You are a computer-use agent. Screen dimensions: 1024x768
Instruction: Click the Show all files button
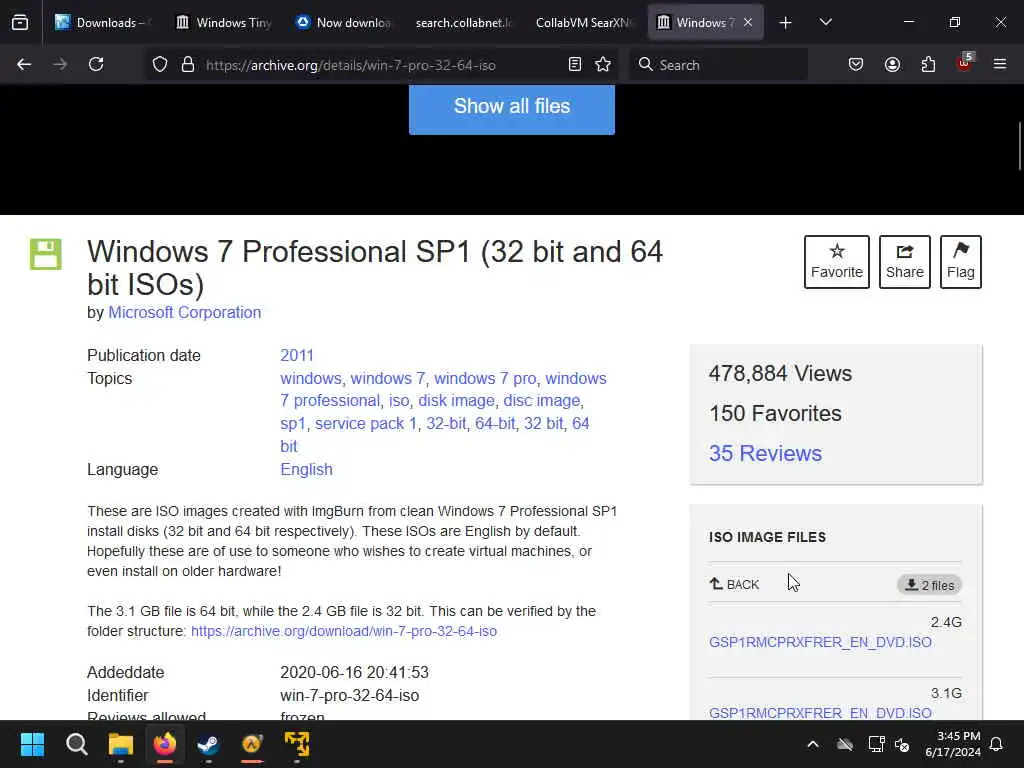pos(512,108)
